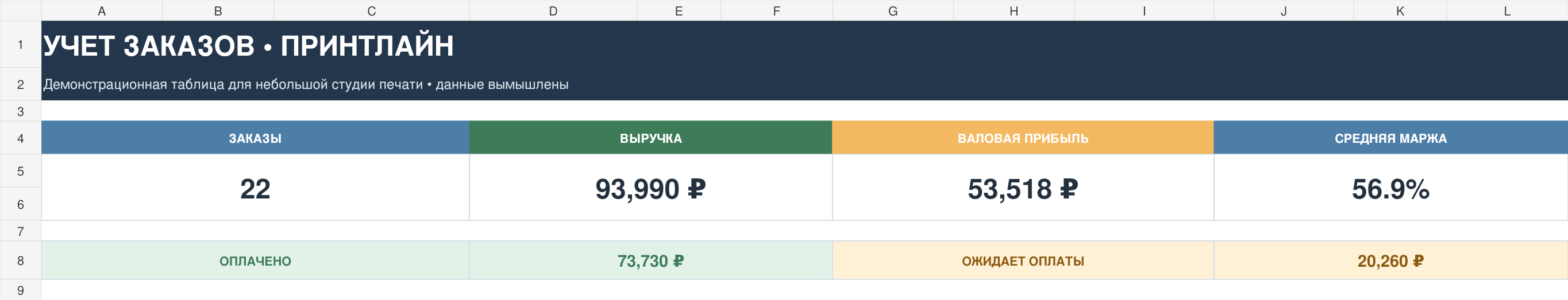Click the orders count value 22
This screenshot has width=1568, height=300.
pyautogui.click(x=255, y=188)
